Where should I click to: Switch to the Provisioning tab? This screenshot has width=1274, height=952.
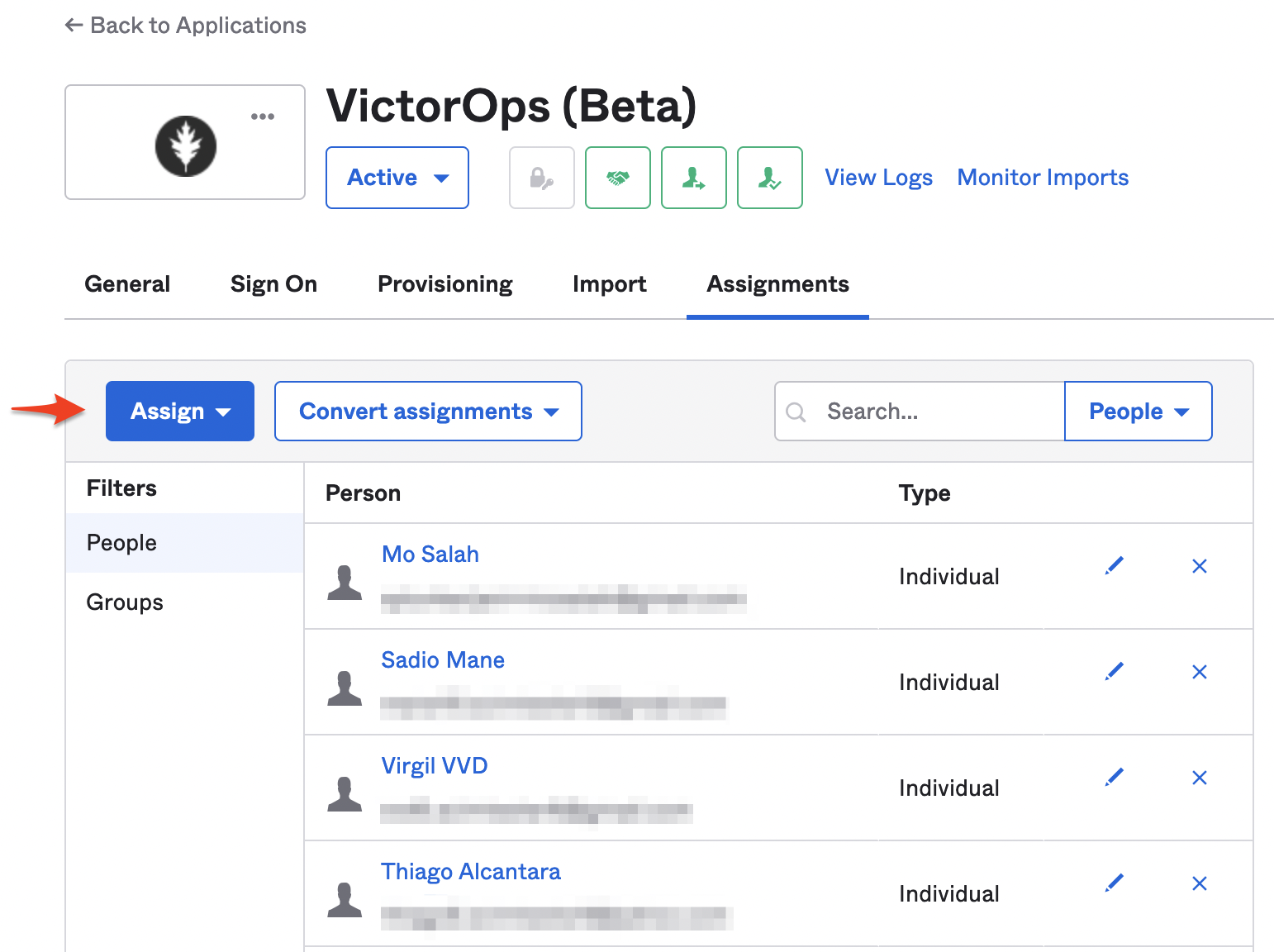click(444, 284)
